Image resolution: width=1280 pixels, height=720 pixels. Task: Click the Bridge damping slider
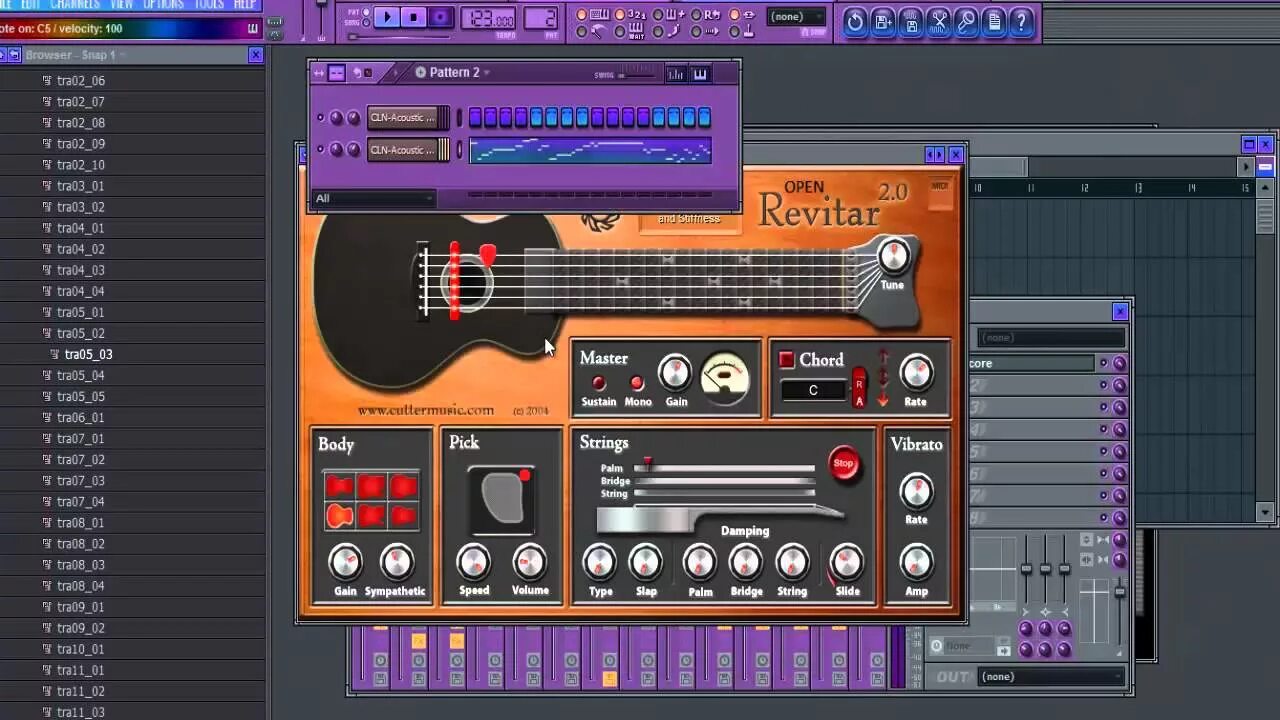coord(724,481)
